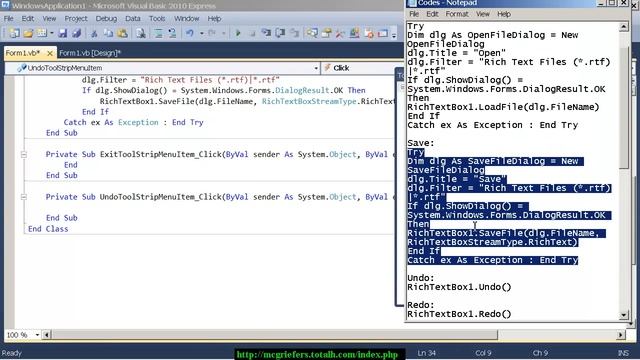Uncomment the selected lines icon

click(x=172, y=33)
